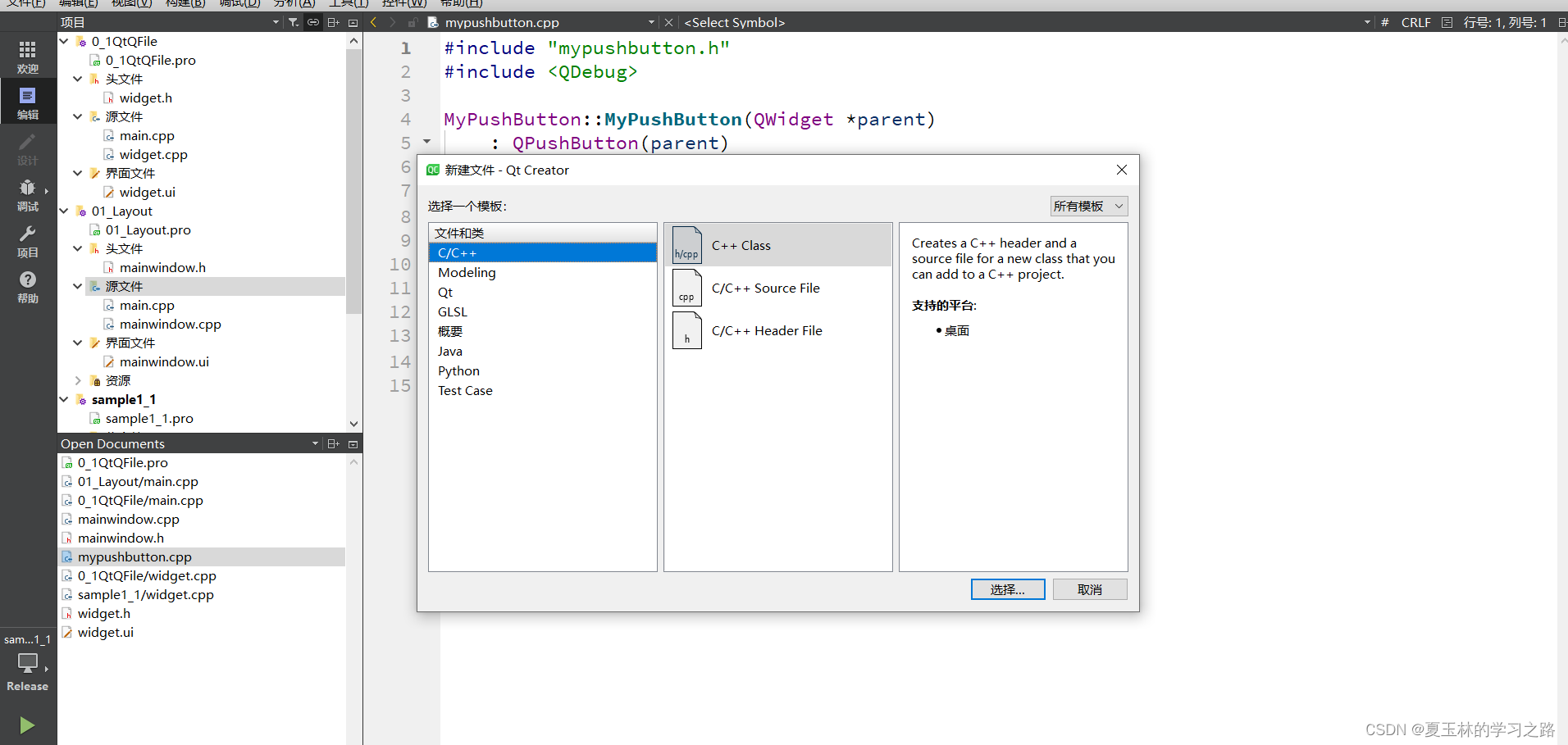Image resolution: width=1568 pixels, height=745 pixels.
Task: Go back in editor navigation history
Action: tap(374, 22)
